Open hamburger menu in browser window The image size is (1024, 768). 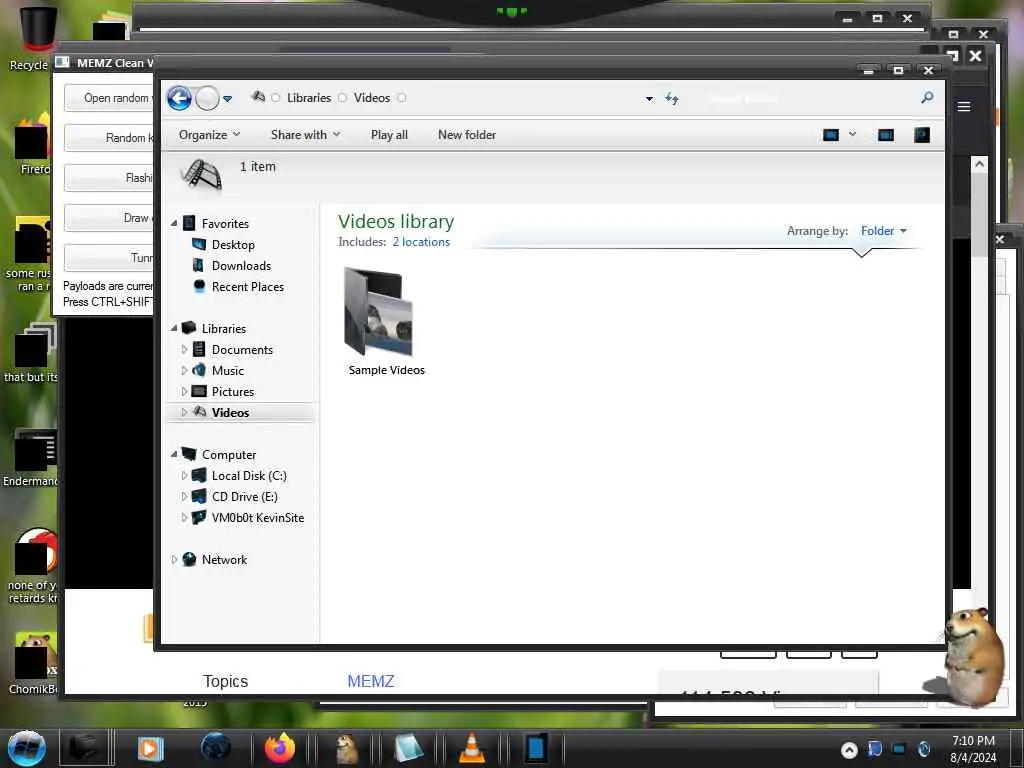point(964,106)
